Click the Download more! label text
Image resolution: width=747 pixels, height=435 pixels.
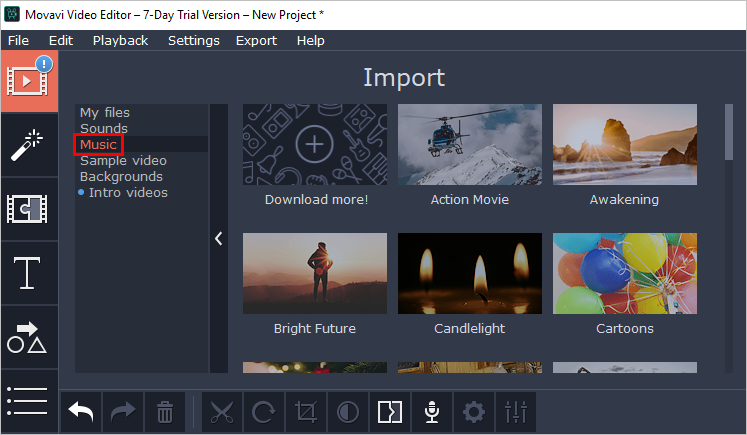(x=316, y=200)
